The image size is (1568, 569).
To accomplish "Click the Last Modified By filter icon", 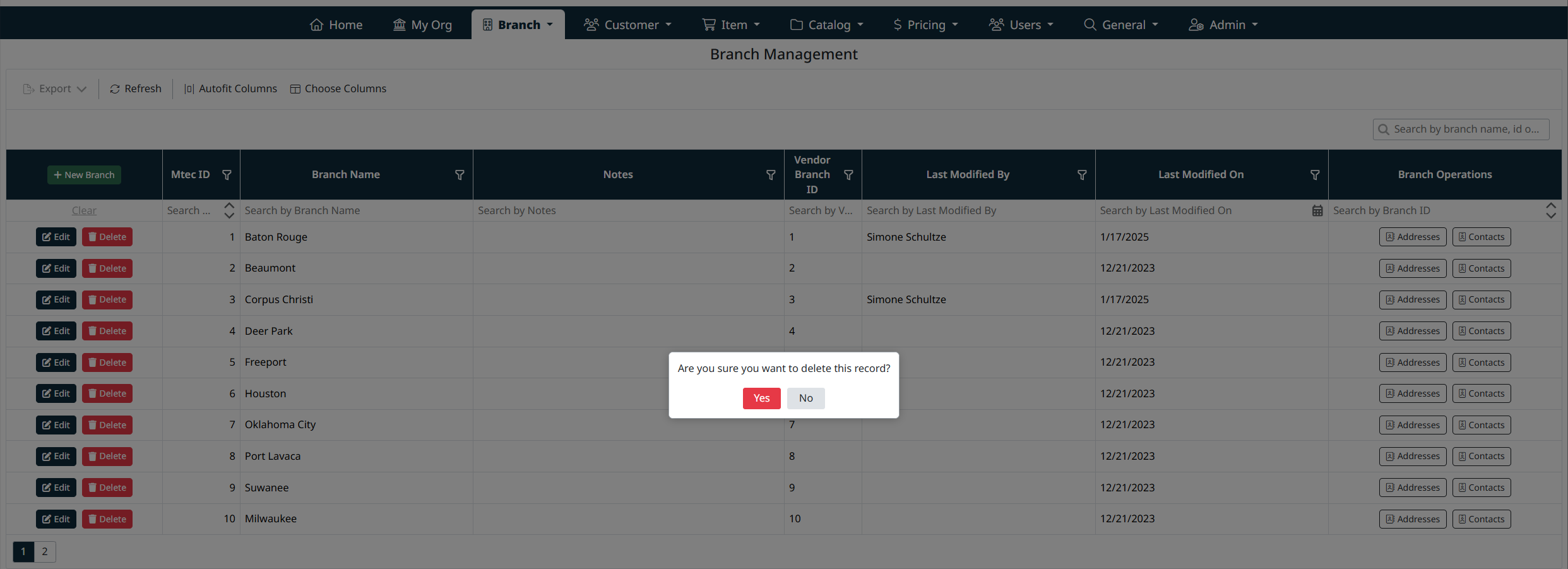I will click(1082, 175).
